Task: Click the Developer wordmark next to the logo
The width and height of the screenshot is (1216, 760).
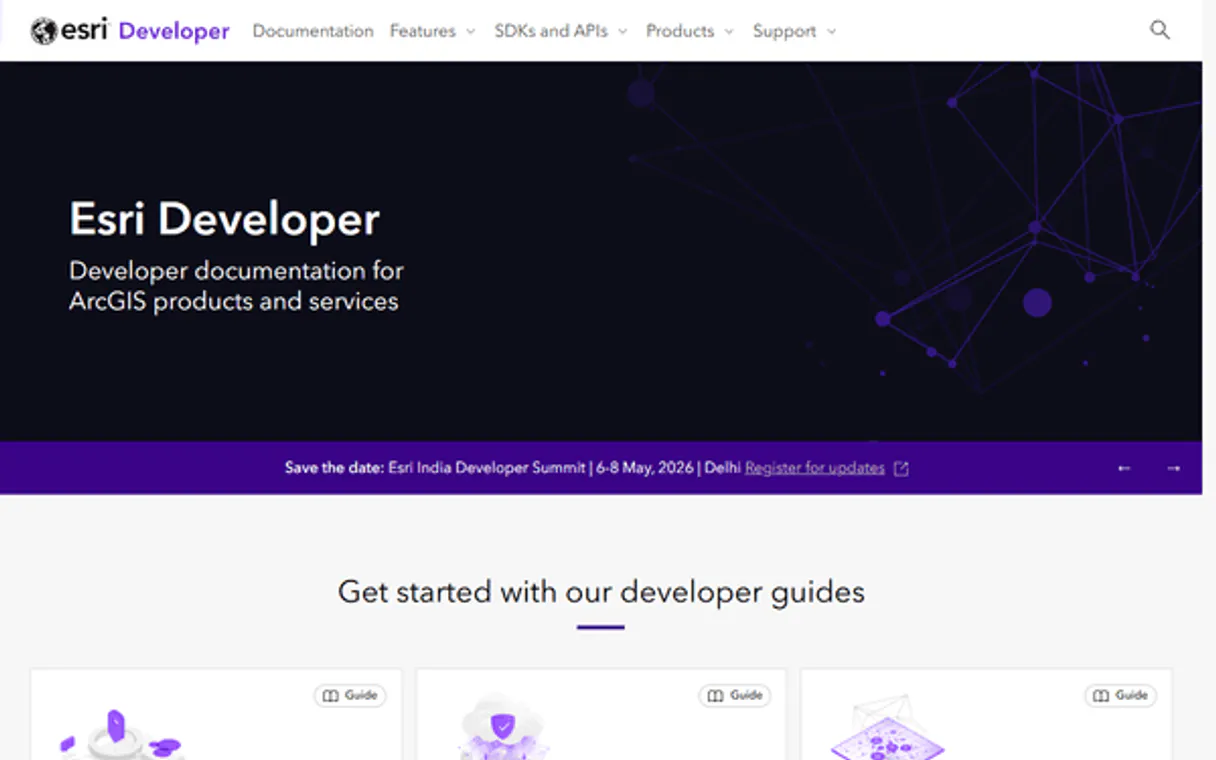Action: [173, 30]
